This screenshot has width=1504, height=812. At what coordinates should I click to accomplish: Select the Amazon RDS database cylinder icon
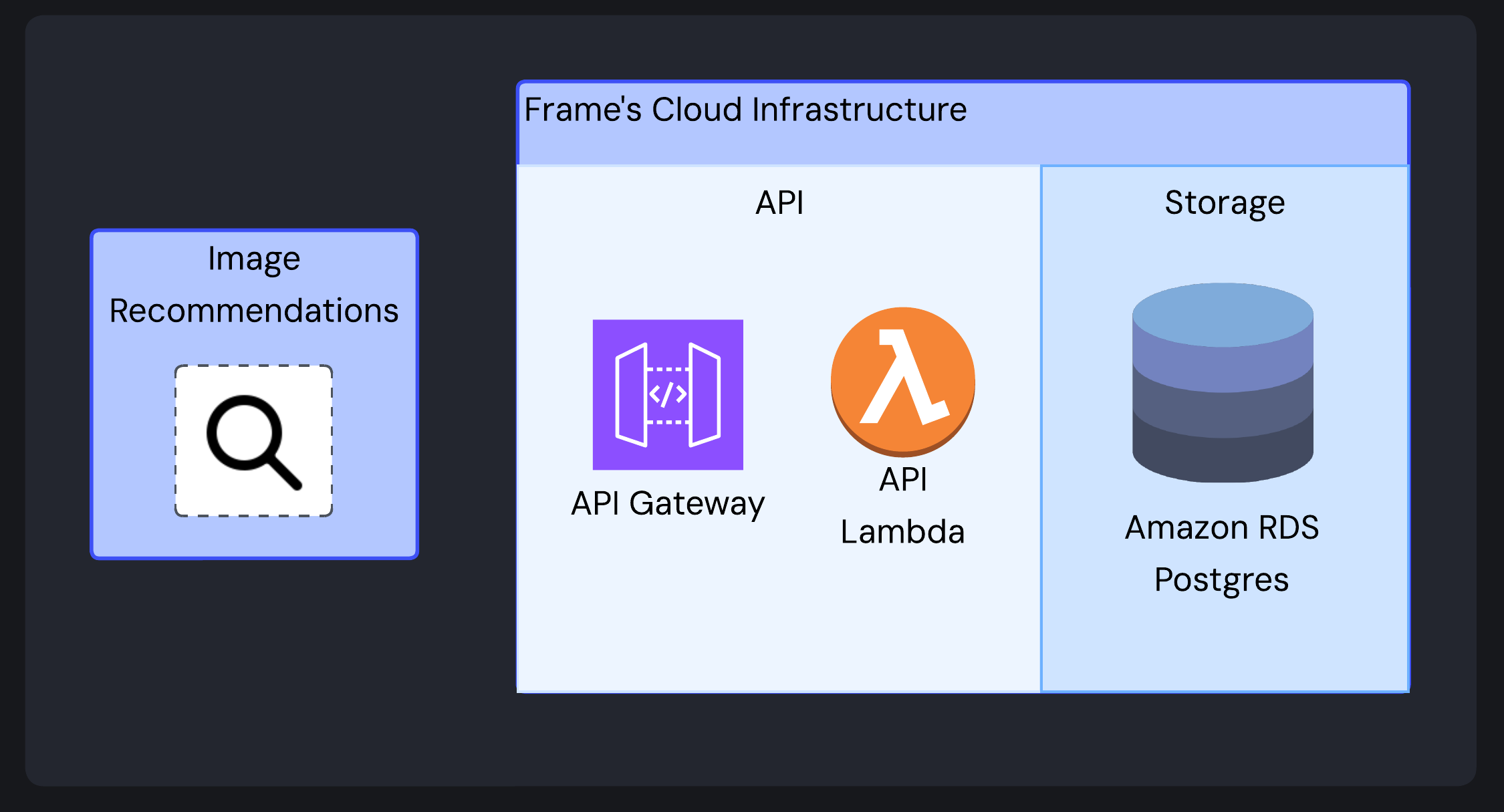click(1223, 382)
